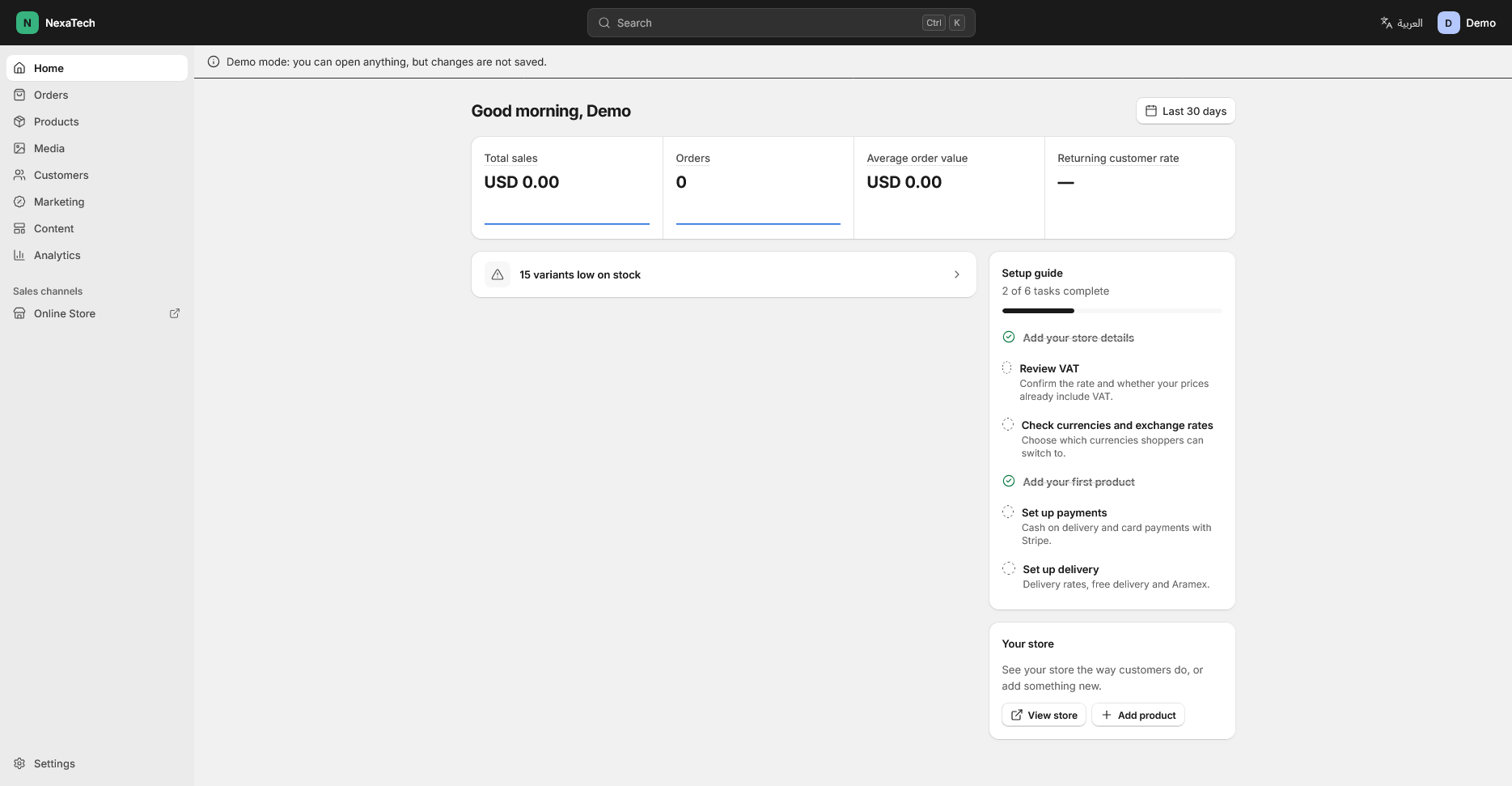Click the Total sales blue chart line
The height and width of the screenshot is (786, 1512).
pos(566,223)
